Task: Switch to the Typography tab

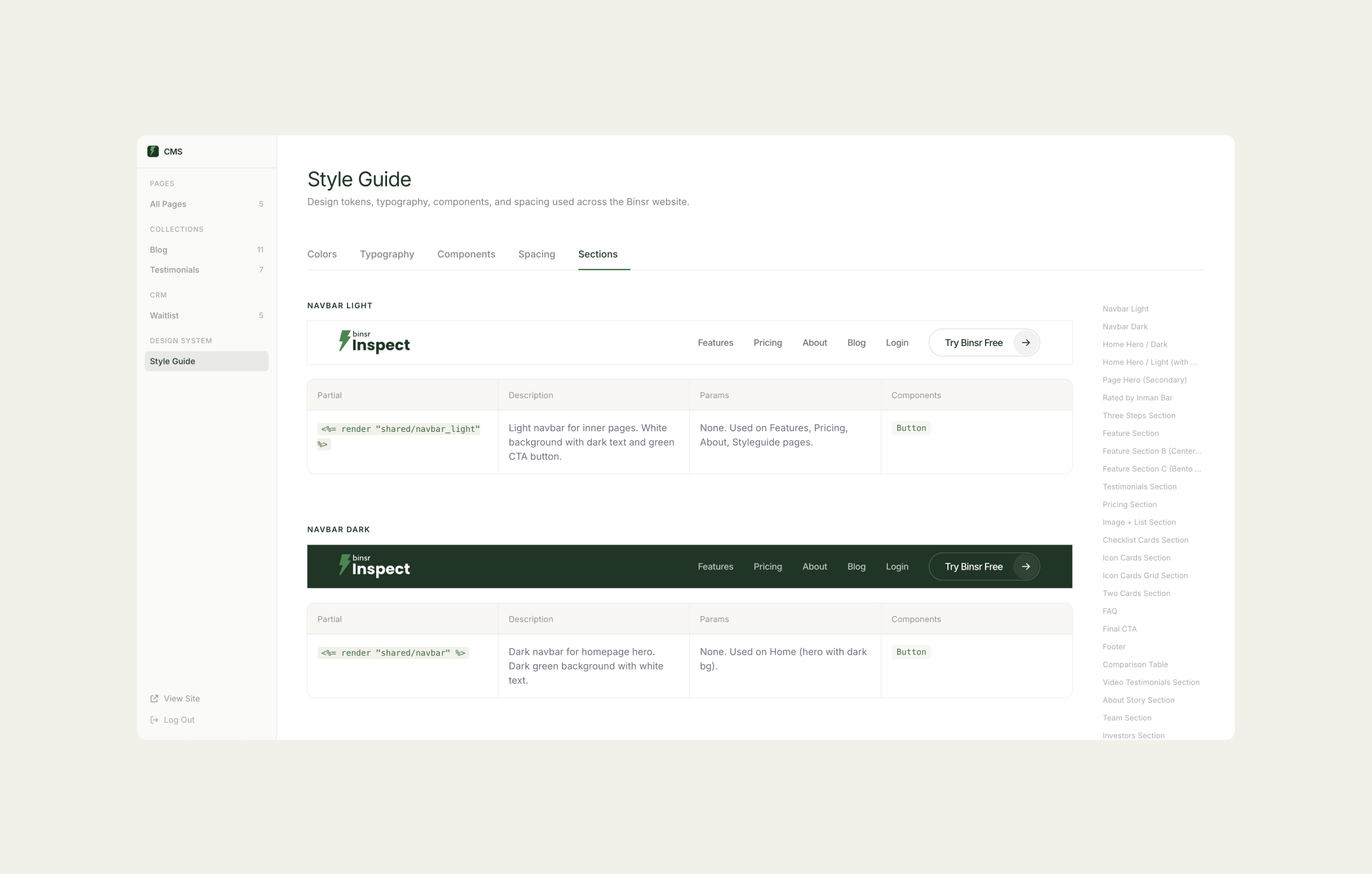Action: click(386, 254)
